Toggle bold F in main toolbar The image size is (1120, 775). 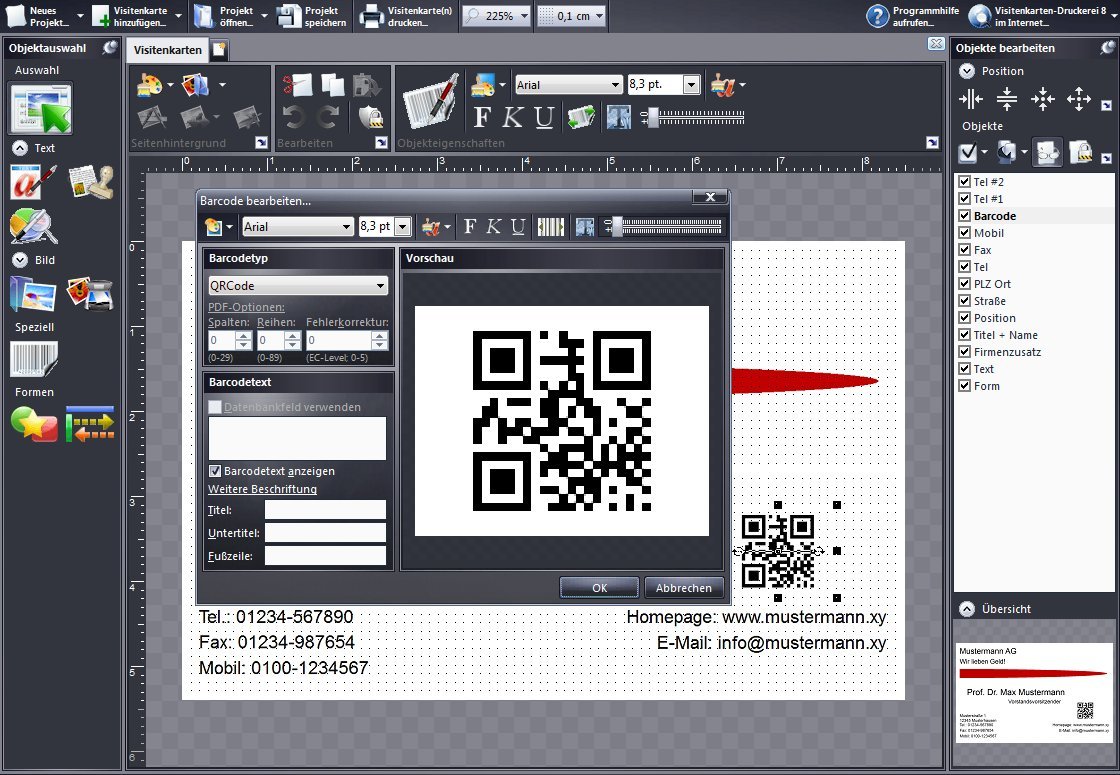tap(482, 116)
